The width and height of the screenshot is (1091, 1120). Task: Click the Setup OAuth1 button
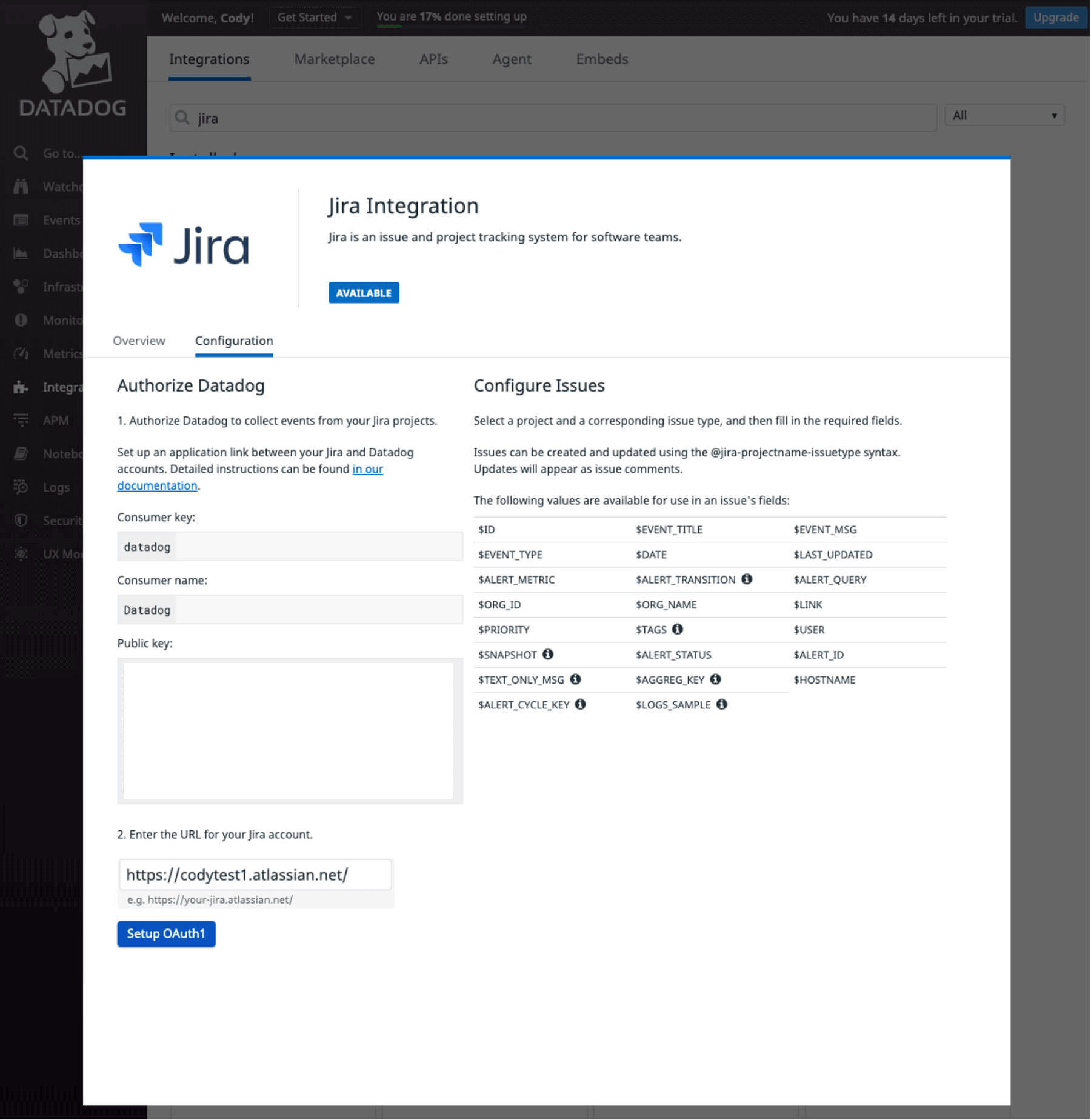(166, 934)
